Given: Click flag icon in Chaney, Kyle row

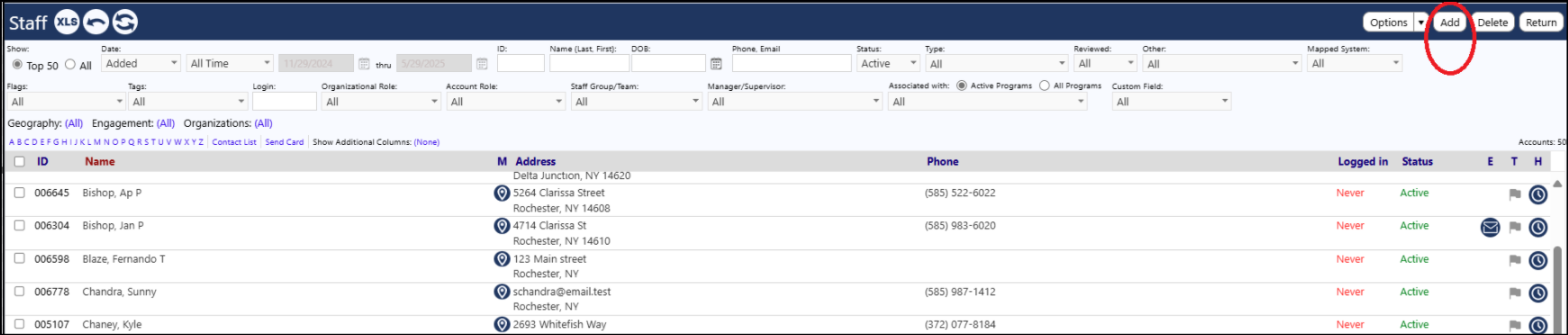Looking at the screenshot, I should coord(1515,325).
